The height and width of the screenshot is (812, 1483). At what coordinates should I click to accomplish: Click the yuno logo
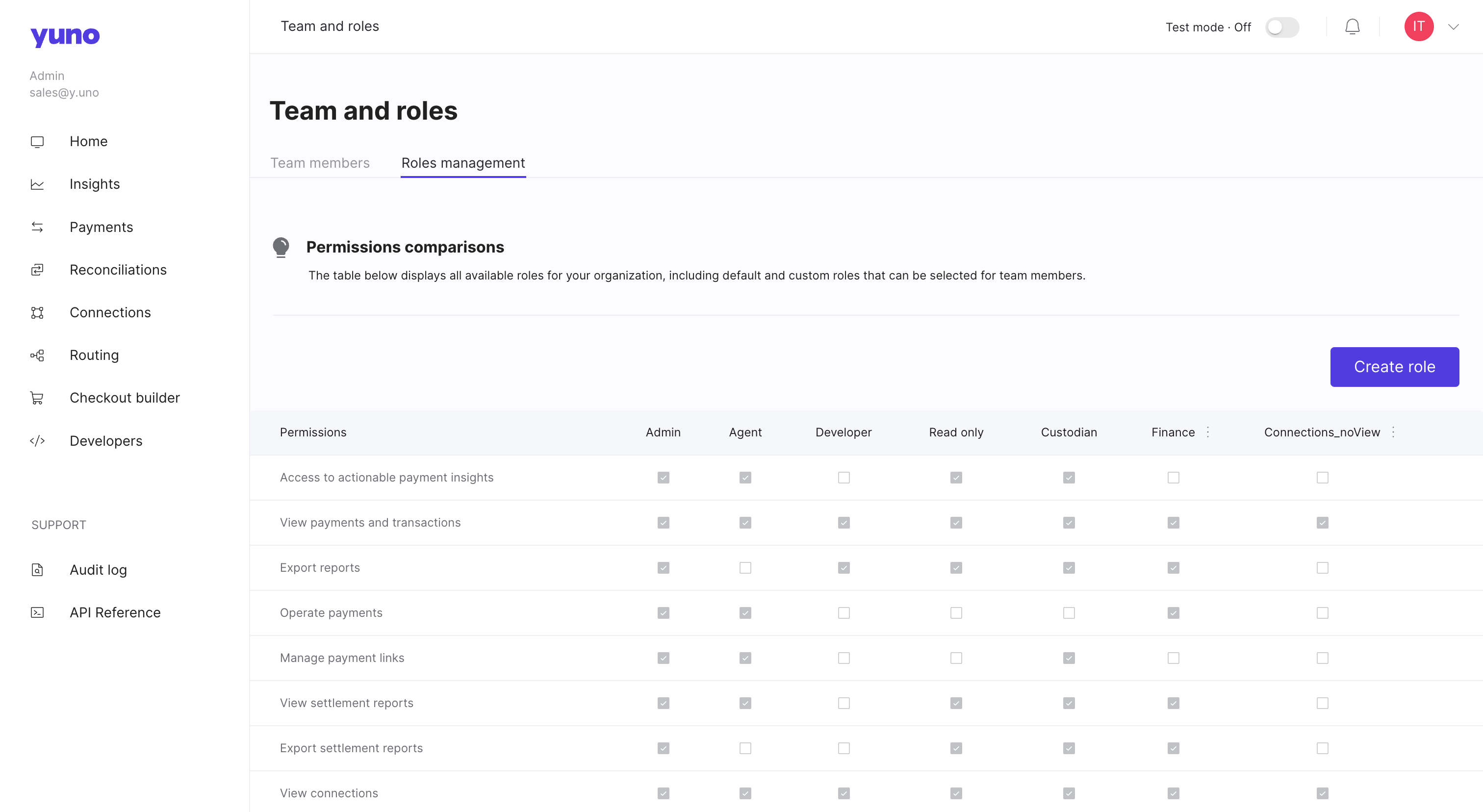(65, 36)
